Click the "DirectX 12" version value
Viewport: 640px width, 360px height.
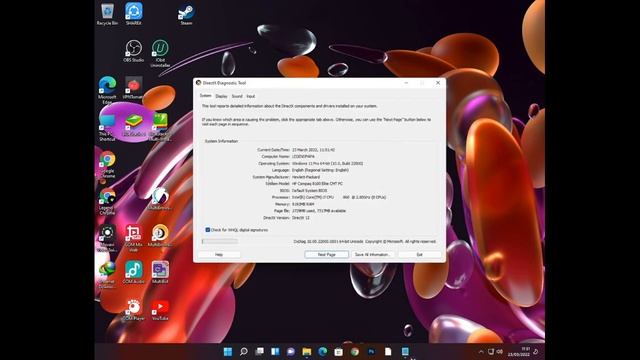[x=301, y=218]
